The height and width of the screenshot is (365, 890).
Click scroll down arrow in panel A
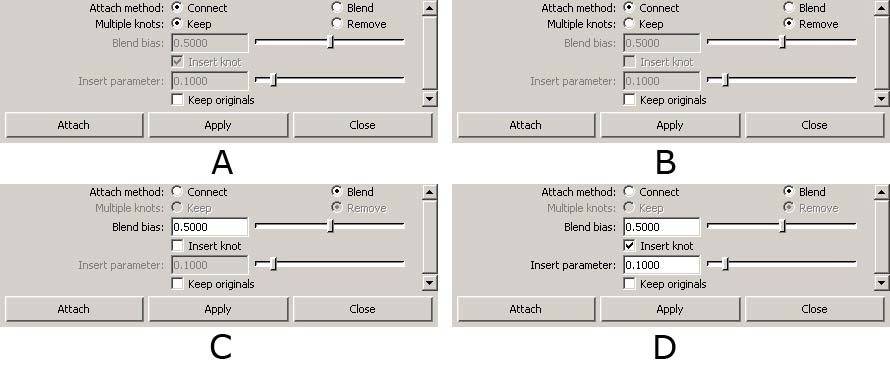[430, 99]
